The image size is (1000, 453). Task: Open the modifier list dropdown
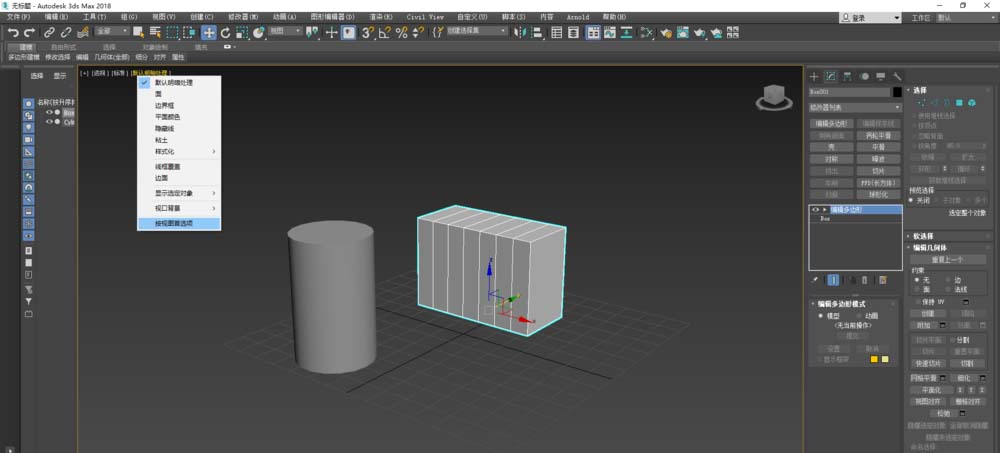pyautogui.click(x=855, y=106)
